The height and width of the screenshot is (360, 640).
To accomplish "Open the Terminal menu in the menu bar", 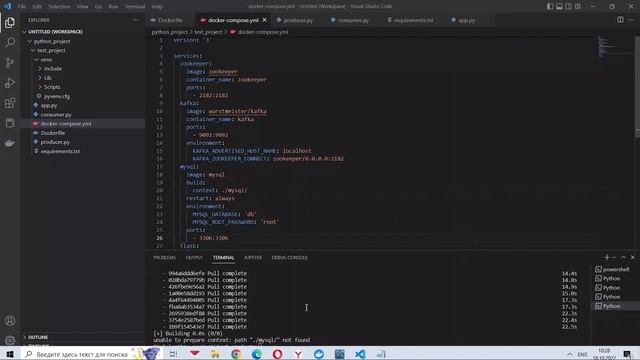I will click(135, 7).
